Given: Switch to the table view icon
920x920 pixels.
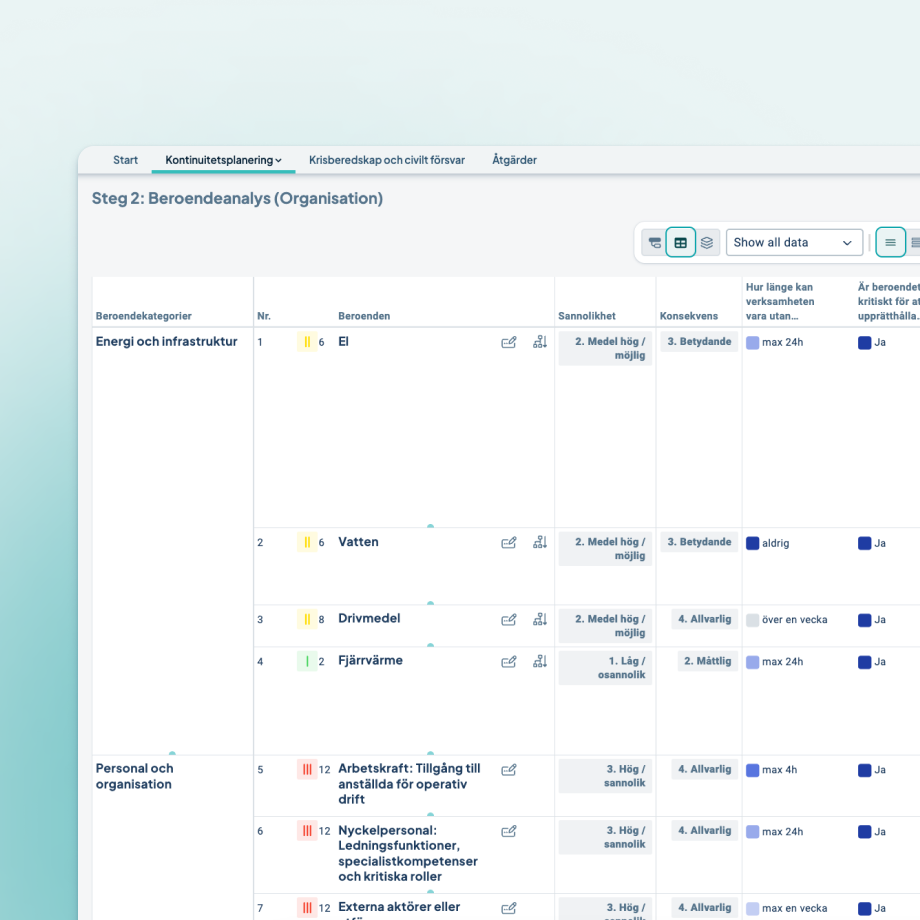Looking at the screenshot, I should [x=681, y=242].
